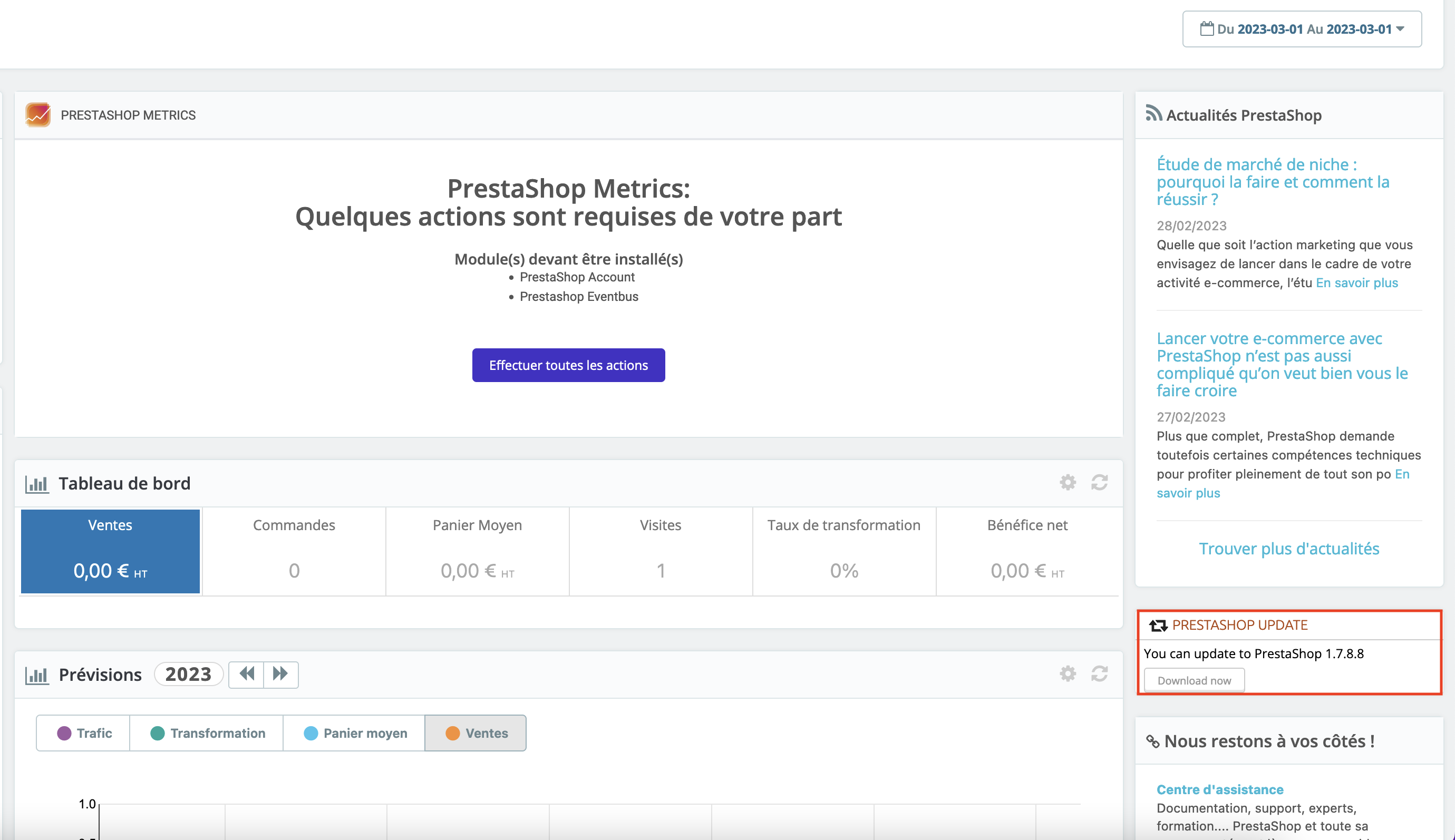Click the green Transformation color dot
Image resolution: width=1455 pixels, height=840 pixels.
(x=157, y=733)
